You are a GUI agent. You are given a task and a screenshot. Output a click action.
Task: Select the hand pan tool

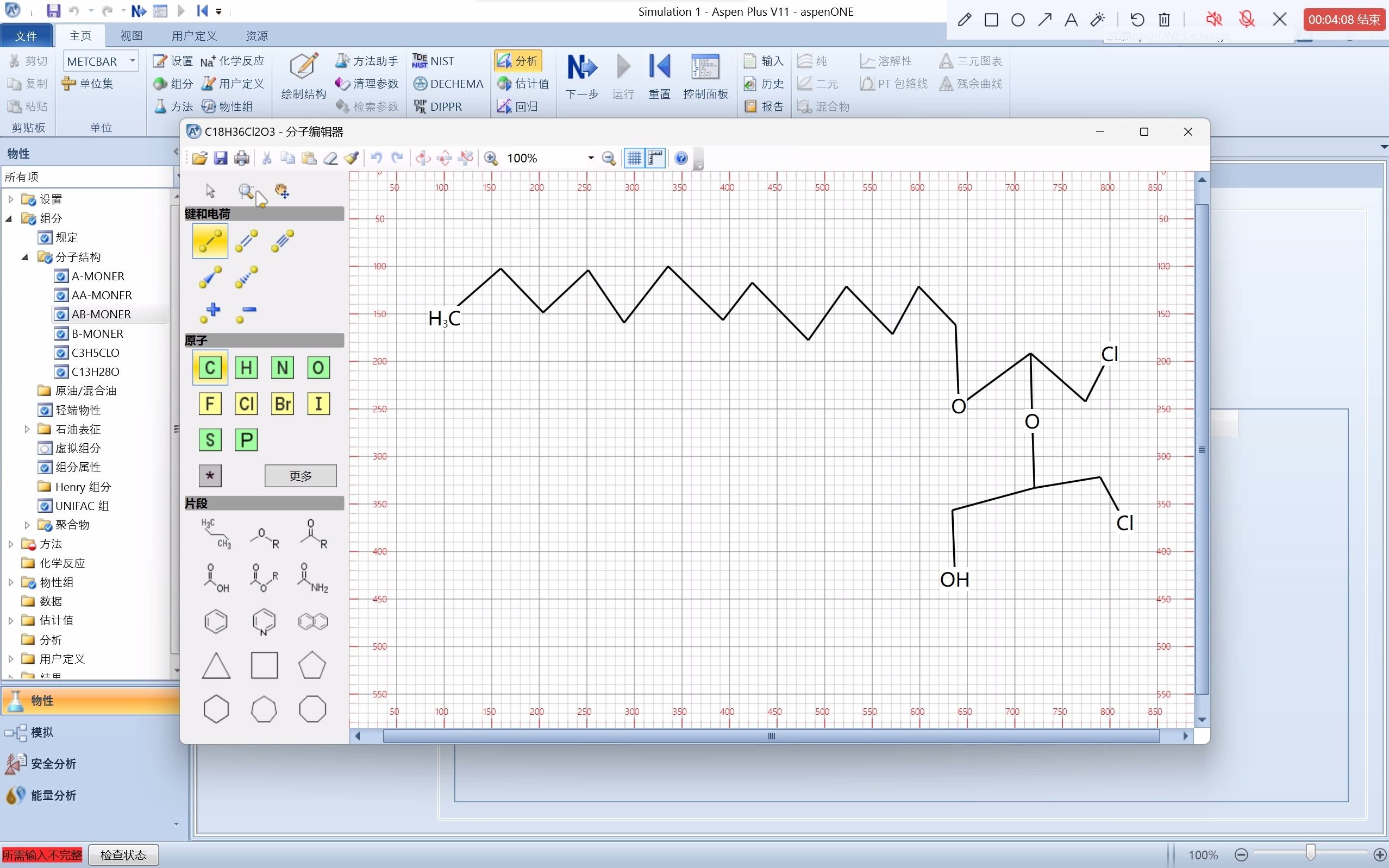[282, 191]
